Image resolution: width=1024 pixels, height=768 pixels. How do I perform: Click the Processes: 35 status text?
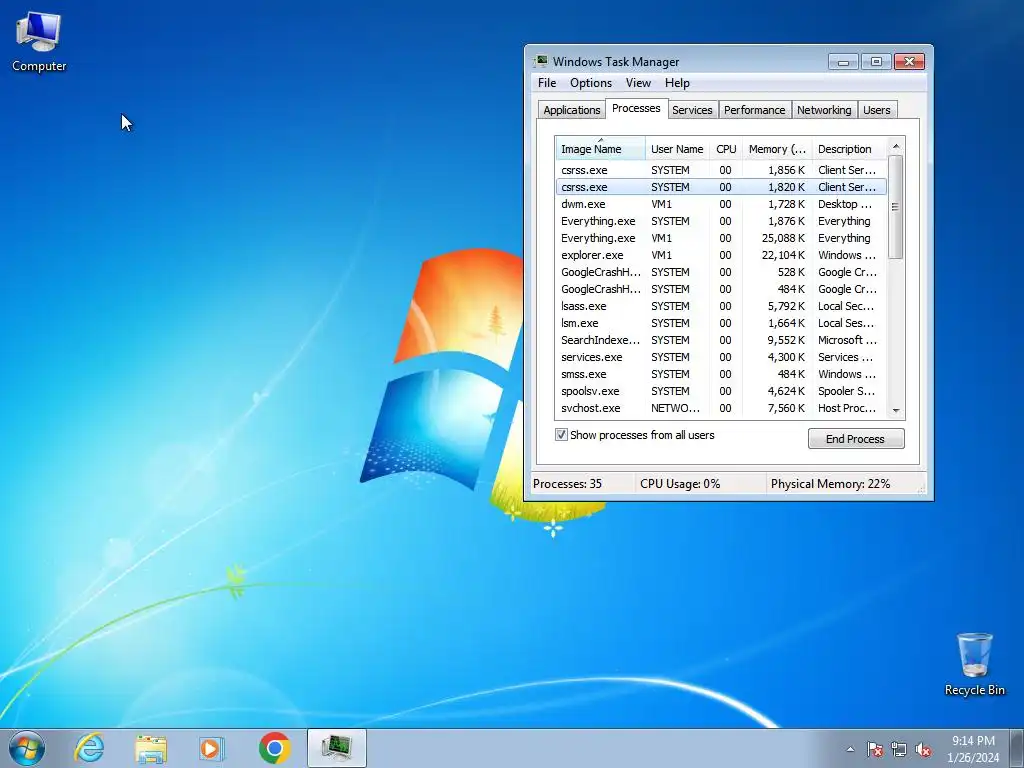pos(567,484)
